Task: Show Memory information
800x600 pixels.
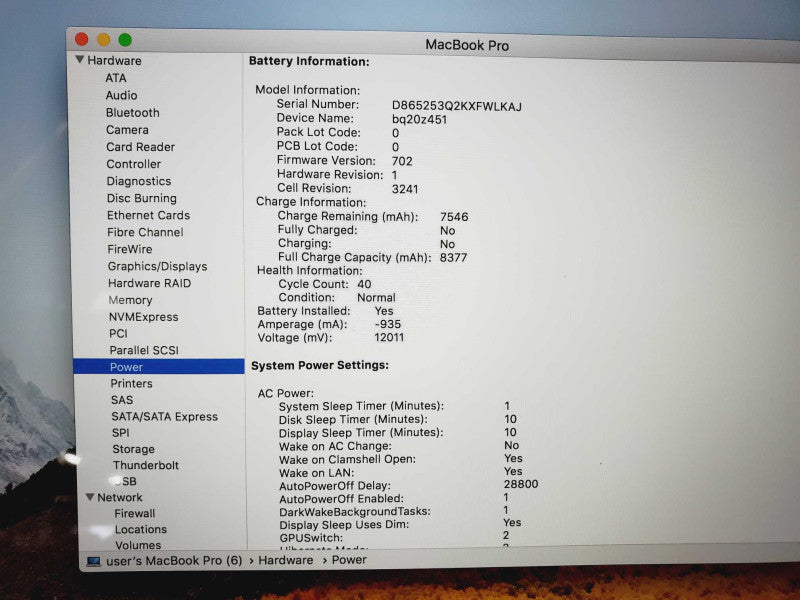Action: tap(131, 300)
